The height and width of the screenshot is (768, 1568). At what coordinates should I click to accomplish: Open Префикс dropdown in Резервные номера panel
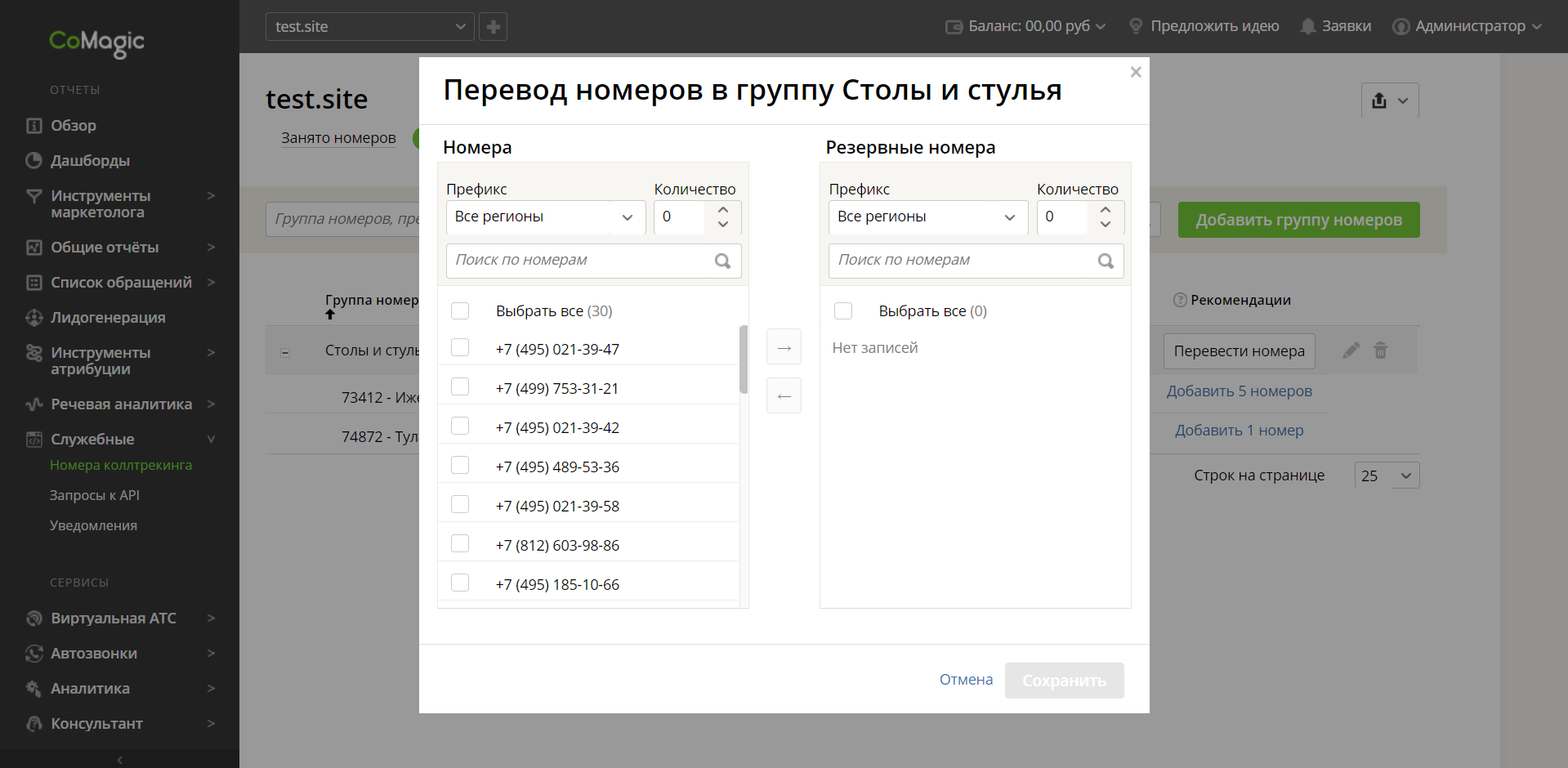pos(928,217)
